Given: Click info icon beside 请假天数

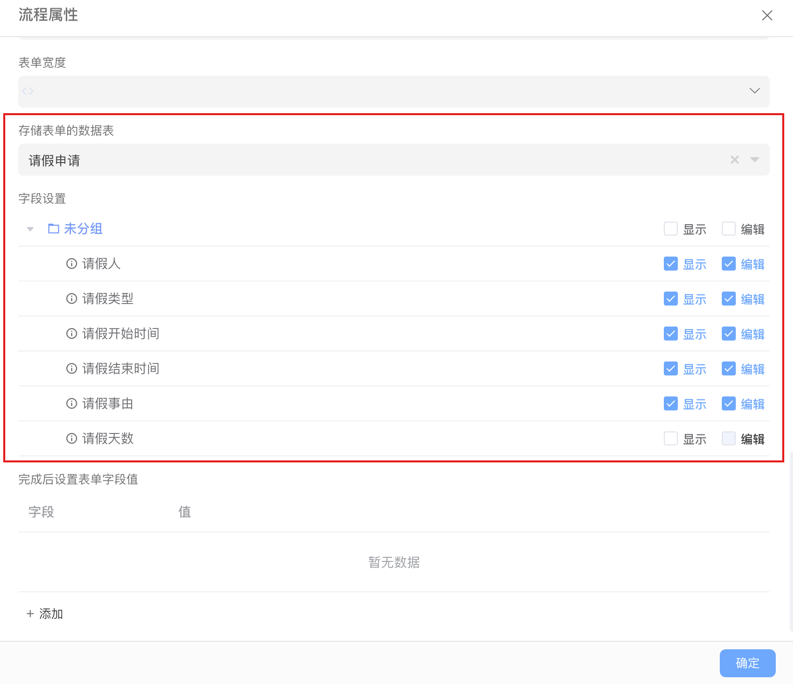Looking at the screenshot, I should (x=71, y=439).
